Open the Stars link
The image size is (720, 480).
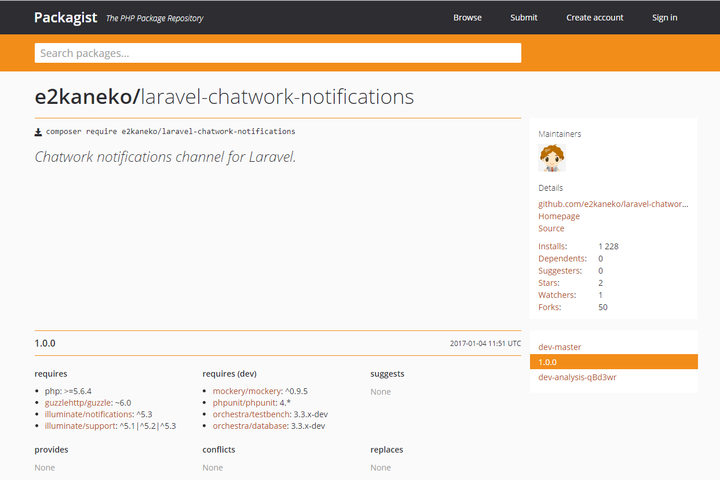coord(549,283)
